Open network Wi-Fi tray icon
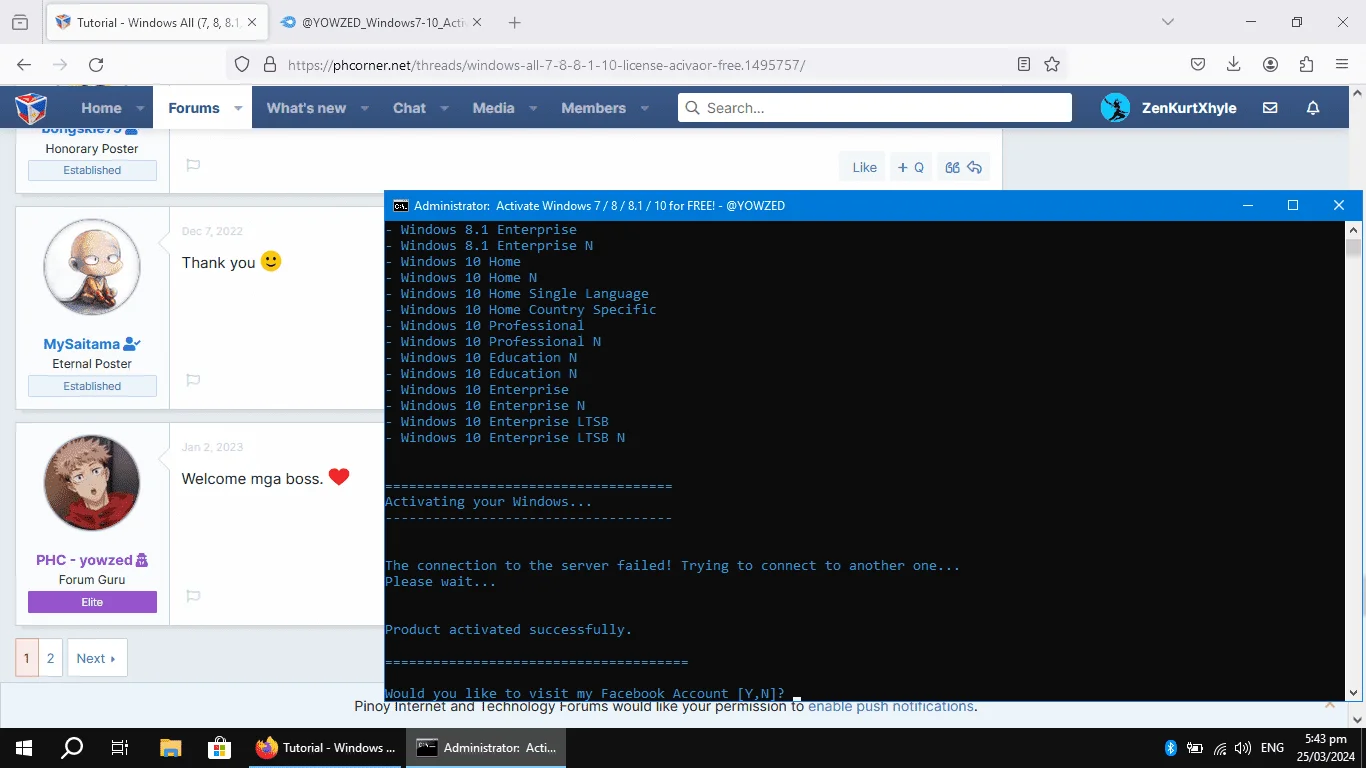The image size is (1366, 768). coord(1220,748)
